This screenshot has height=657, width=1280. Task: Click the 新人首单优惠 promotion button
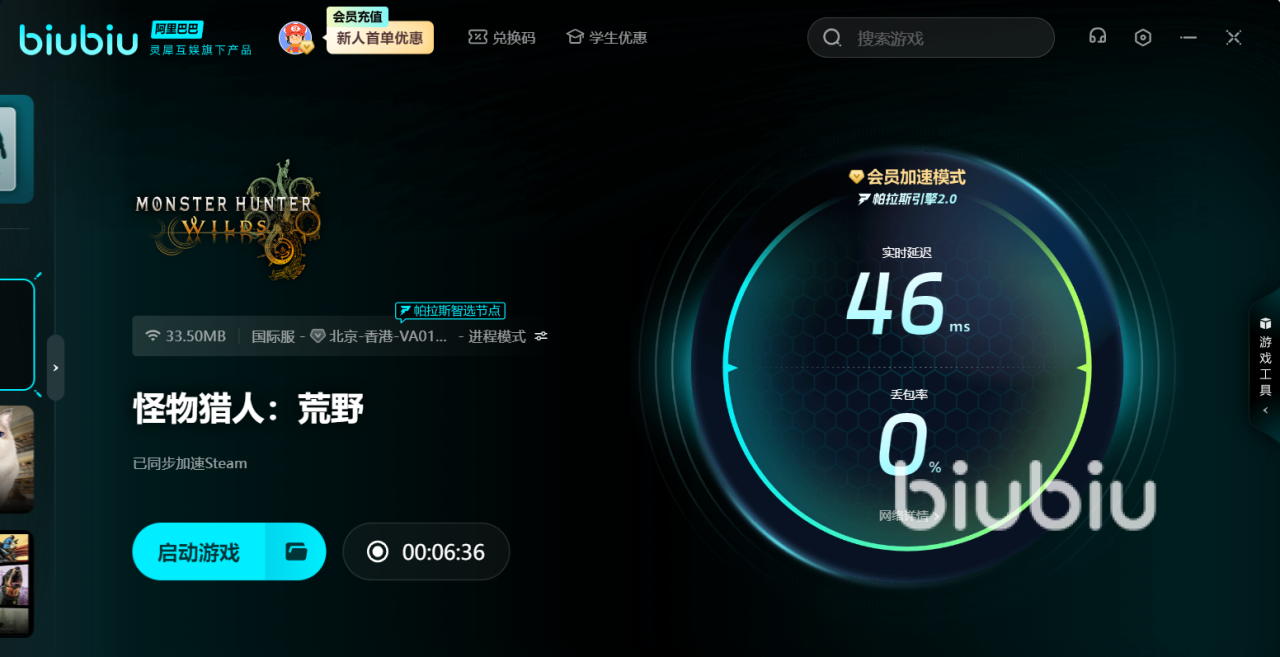380,38
